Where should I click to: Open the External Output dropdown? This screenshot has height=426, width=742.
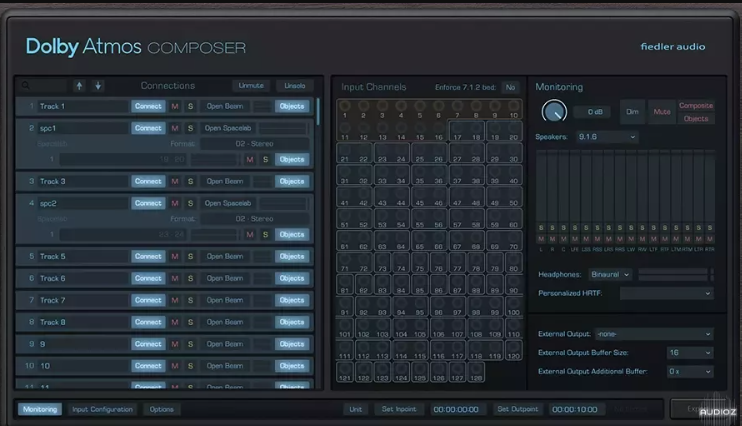pyautogui.click(x=654, y=334)
